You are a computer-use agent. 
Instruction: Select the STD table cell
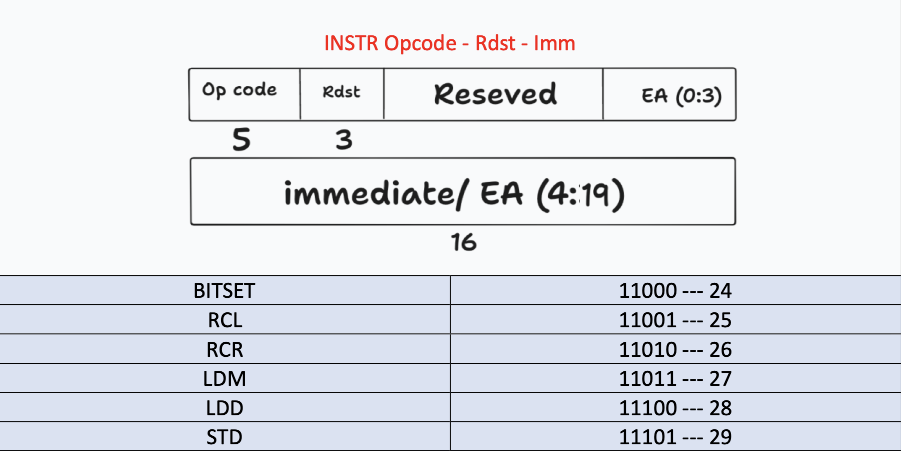225,437
